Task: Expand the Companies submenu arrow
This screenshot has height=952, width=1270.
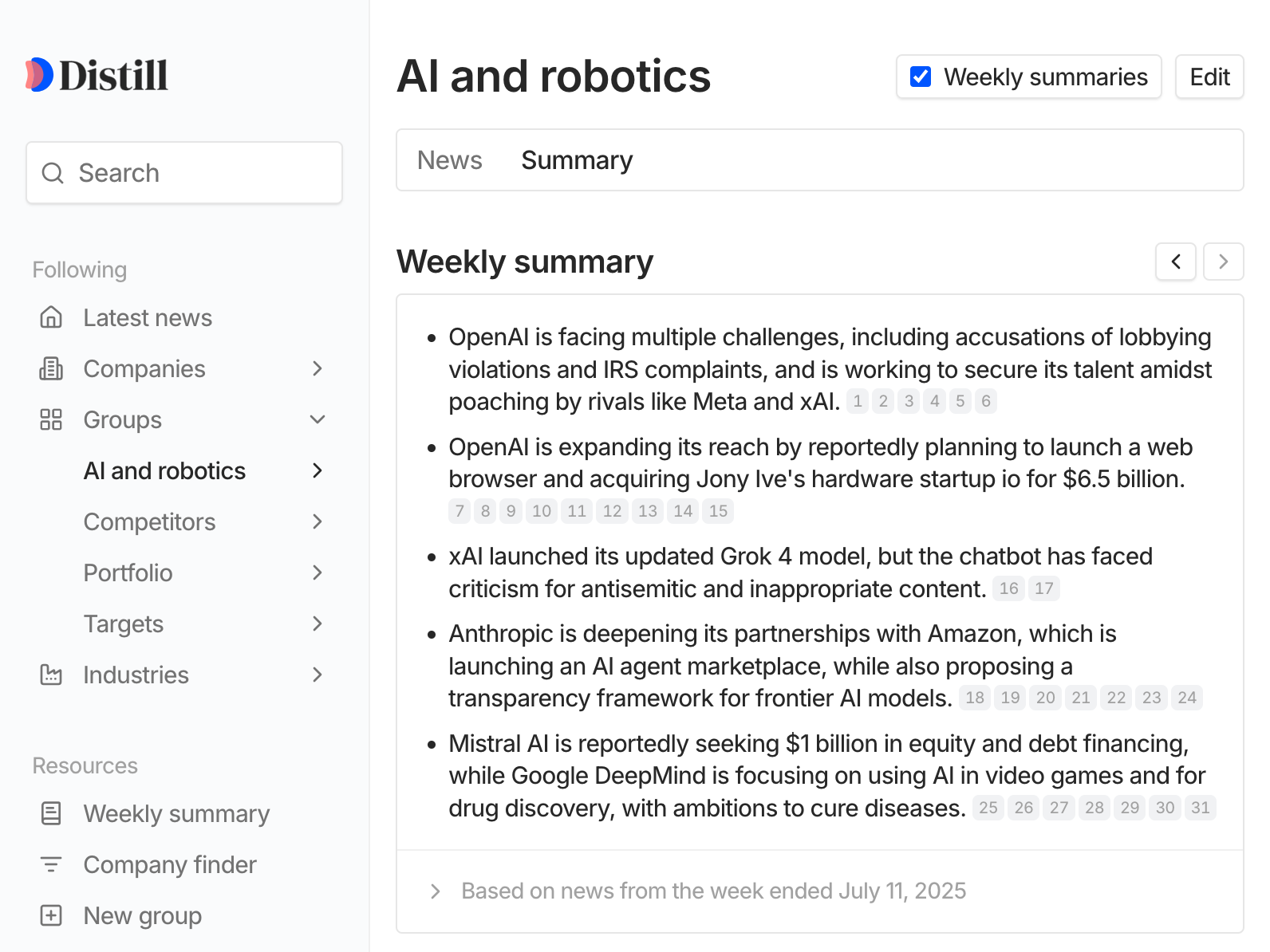Action: 317,368
